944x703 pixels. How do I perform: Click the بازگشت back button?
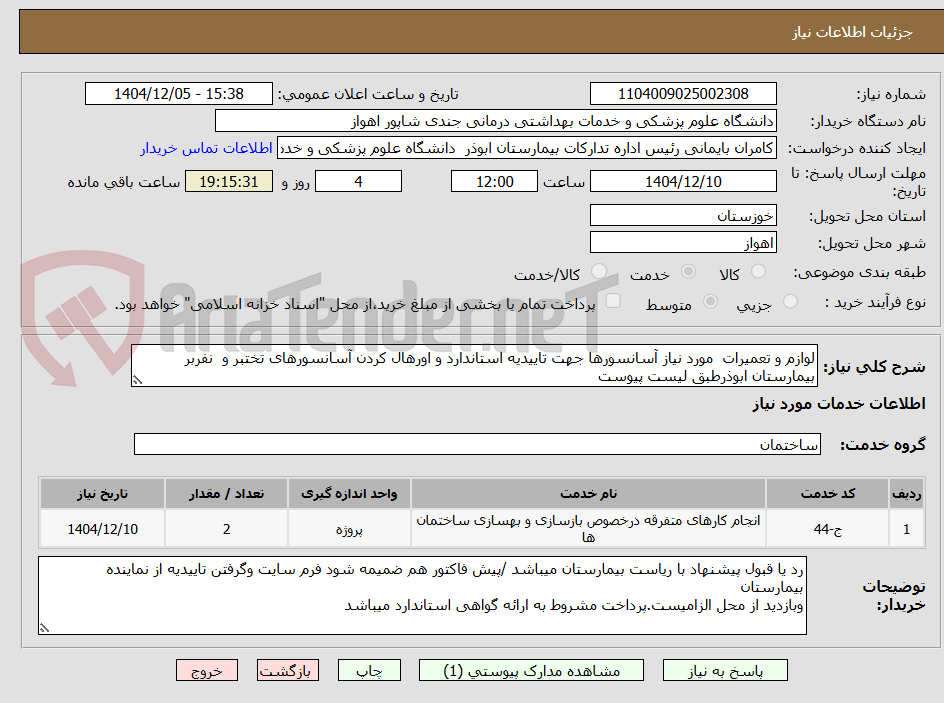[288, 670]
